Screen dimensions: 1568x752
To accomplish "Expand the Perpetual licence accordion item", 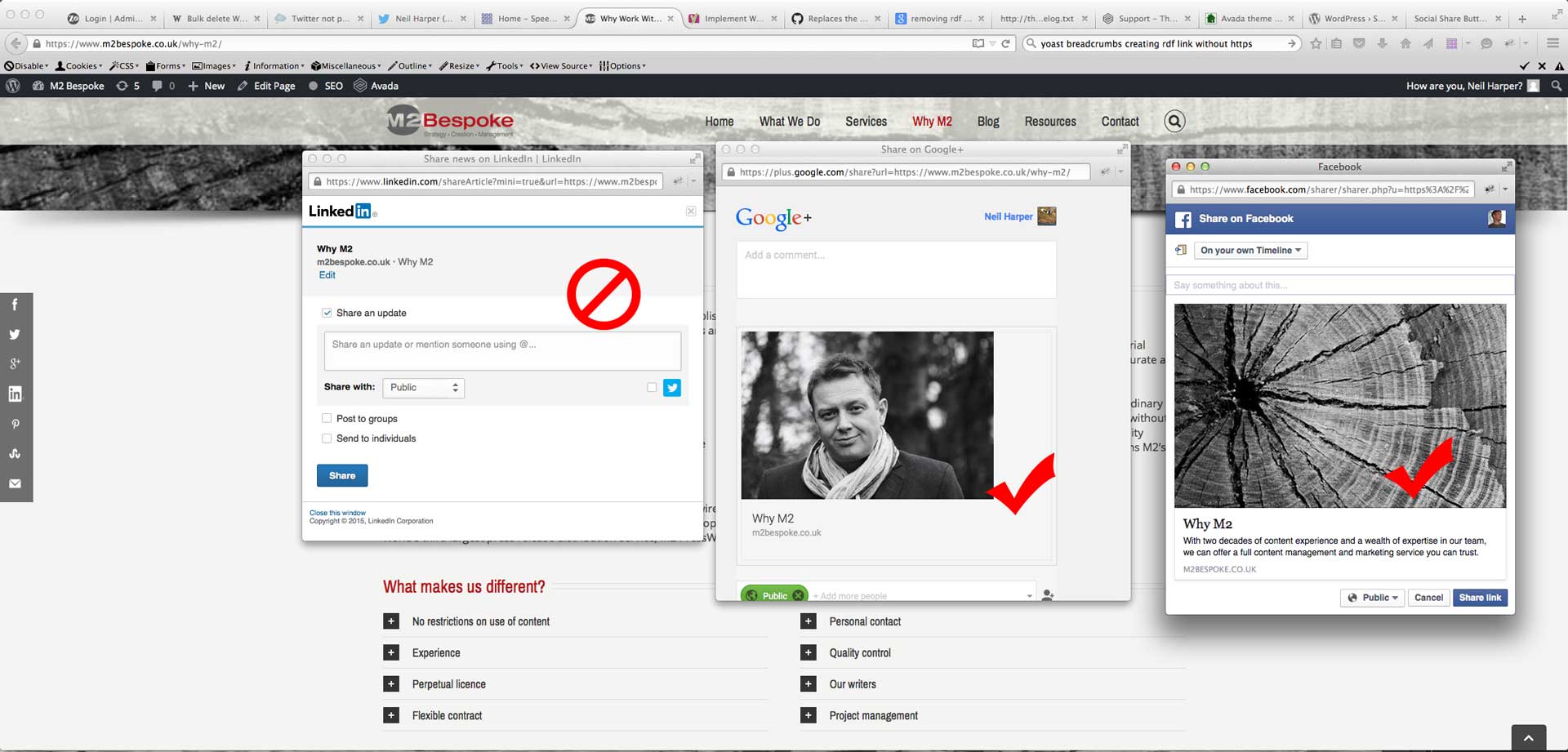I will pos(391,684).
